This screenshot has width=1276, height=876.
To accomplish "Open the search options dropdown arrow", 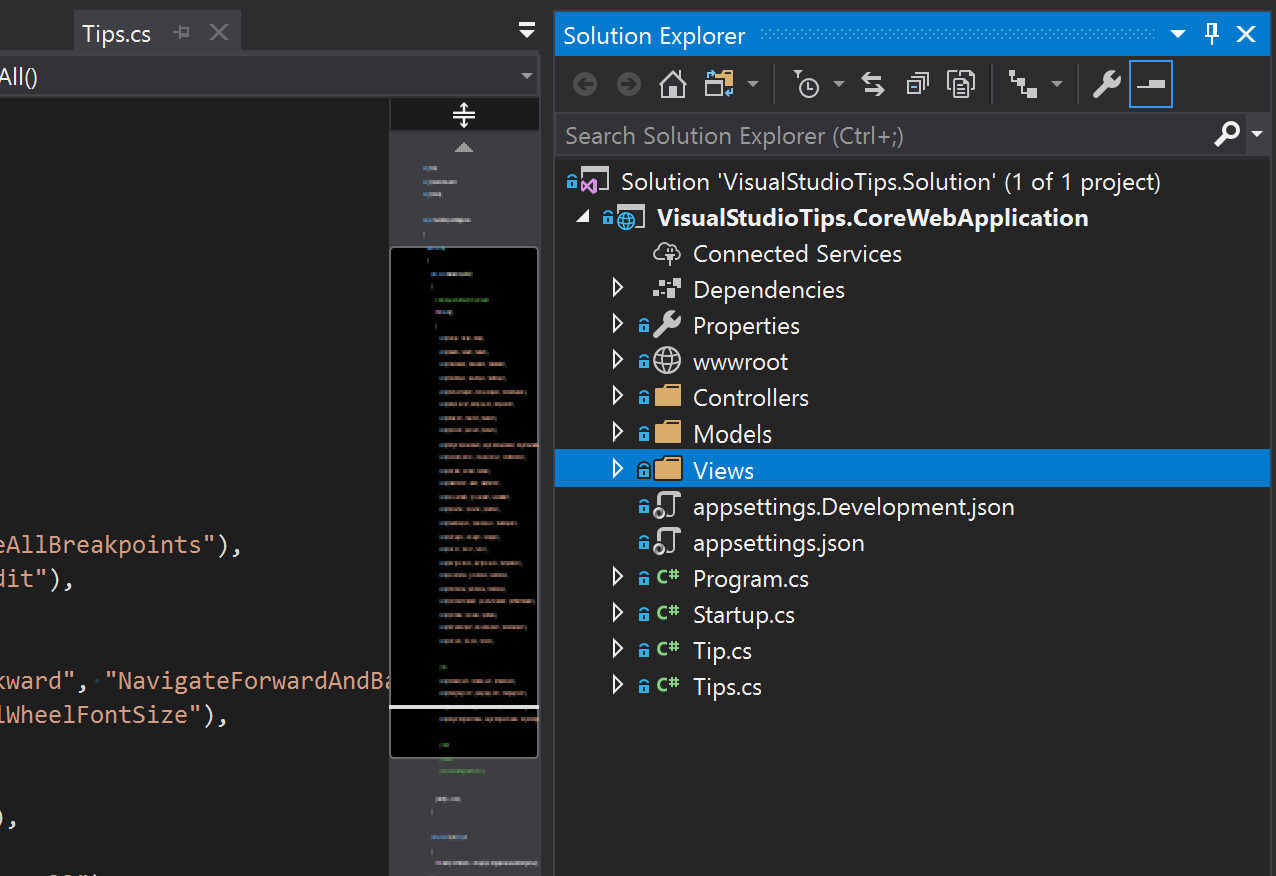I will point(1258,134).
